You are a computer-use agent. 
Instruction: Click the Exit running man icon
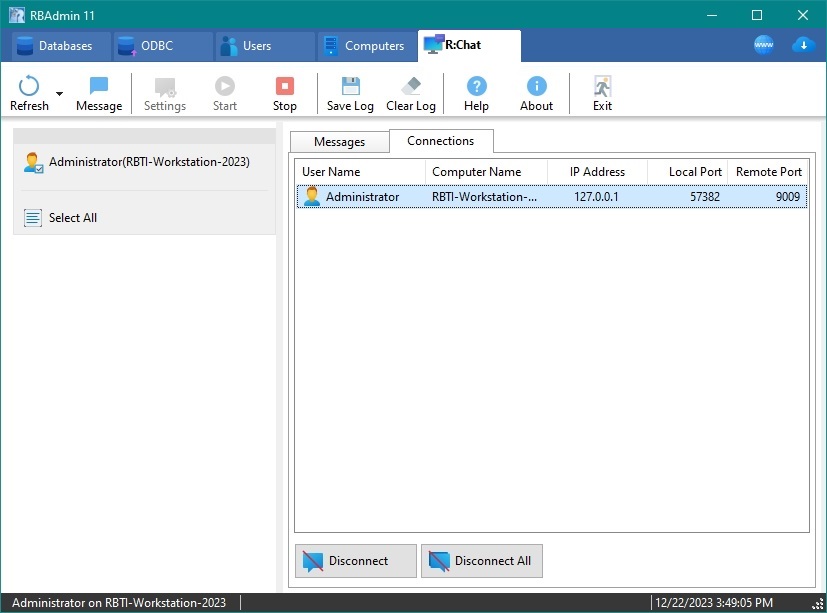602,86
